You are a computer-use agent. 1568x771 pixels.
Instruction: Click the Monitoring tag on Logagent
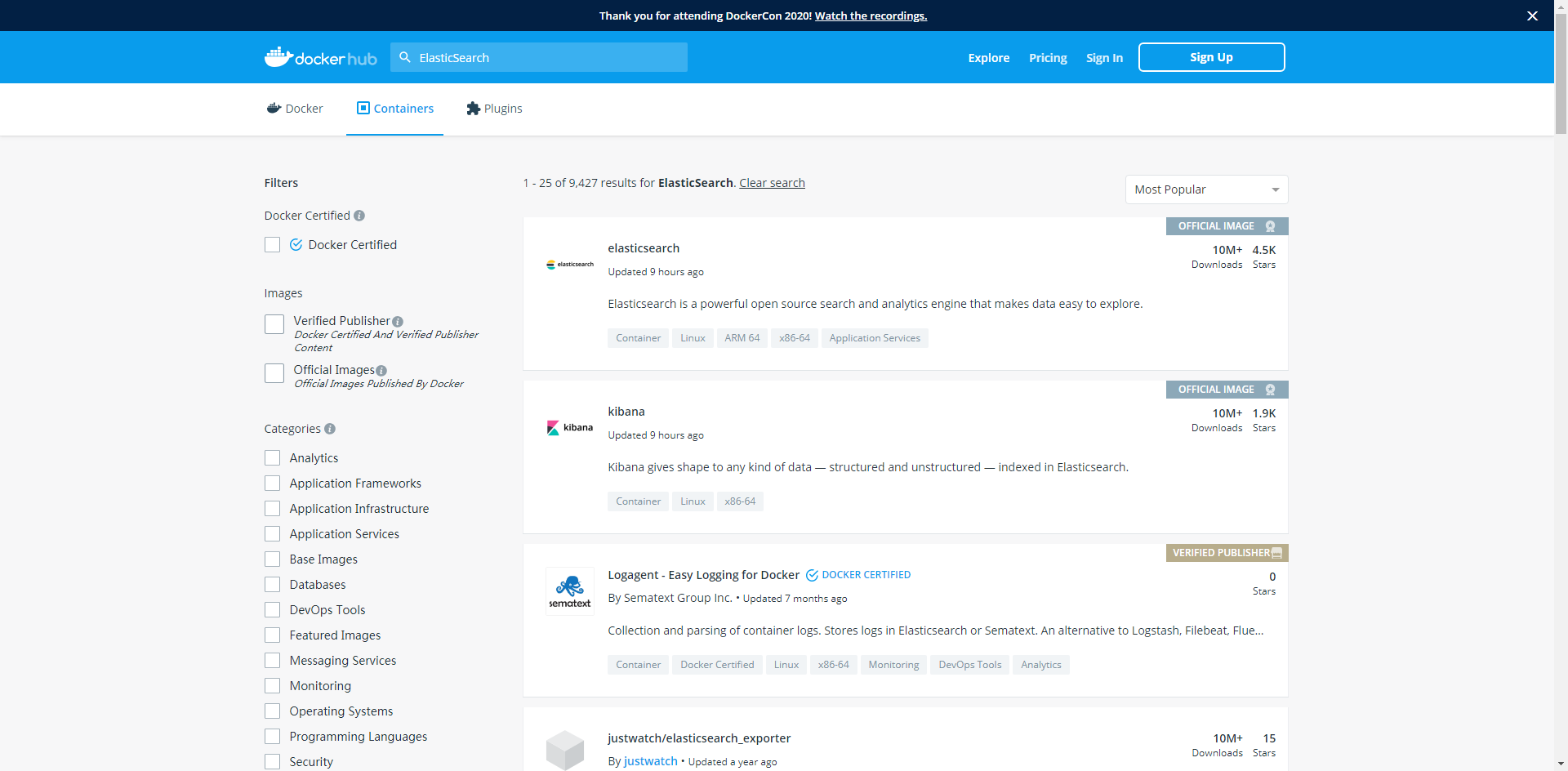tap(893, 665)
